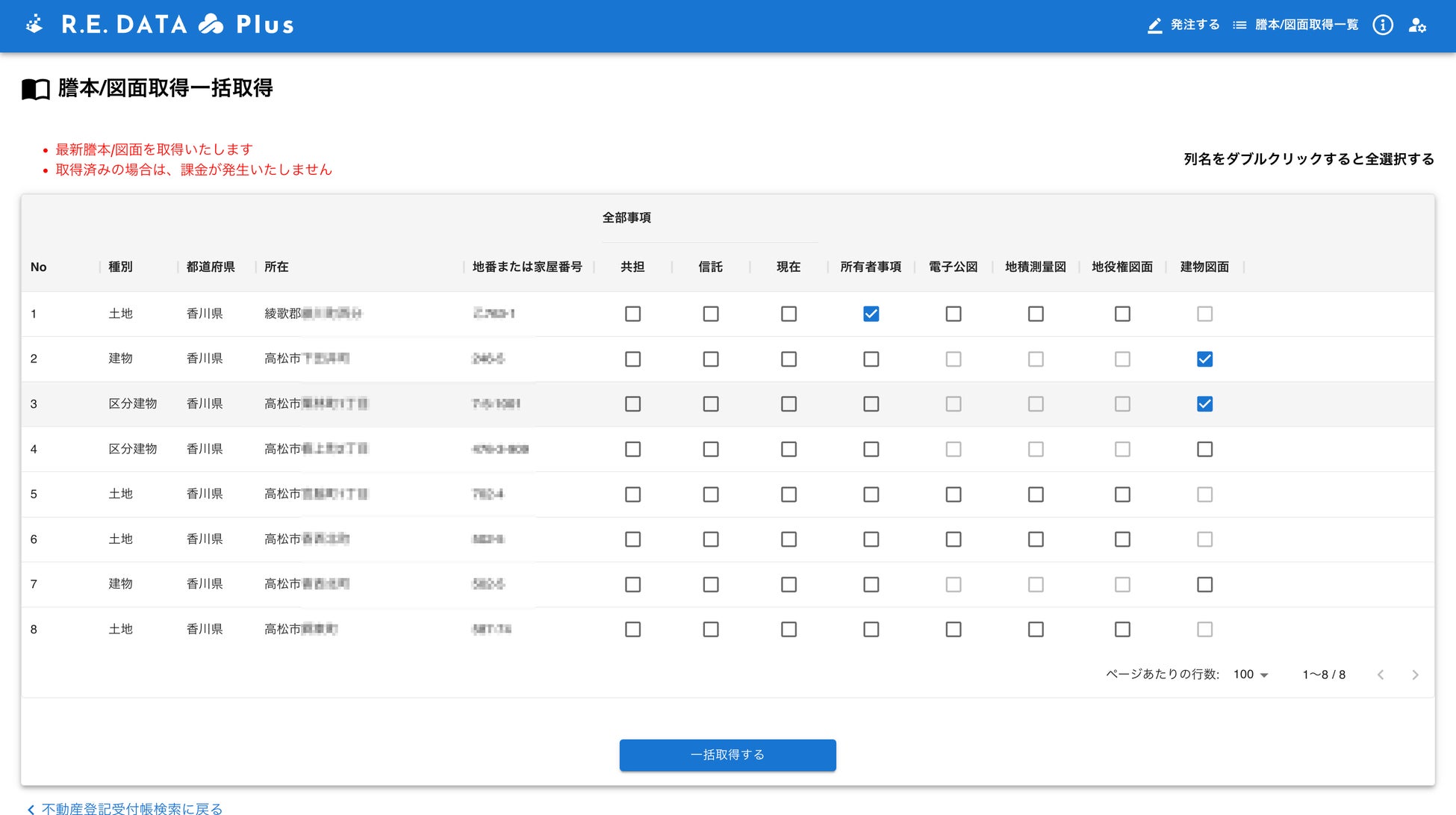Open the information circle icon
The image size is (1456, 815).
coord(1383,25)
